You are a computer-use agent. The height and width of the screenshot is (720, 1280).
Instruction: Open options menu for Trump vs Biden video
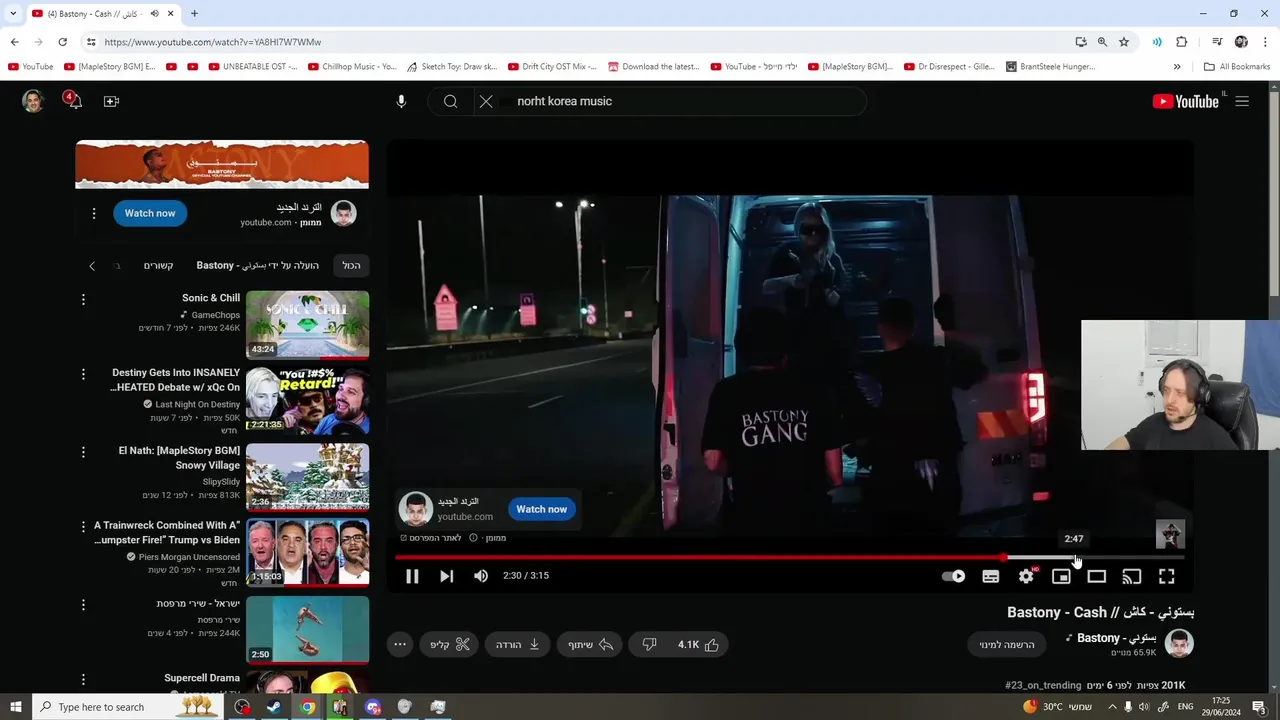[83, 526]
